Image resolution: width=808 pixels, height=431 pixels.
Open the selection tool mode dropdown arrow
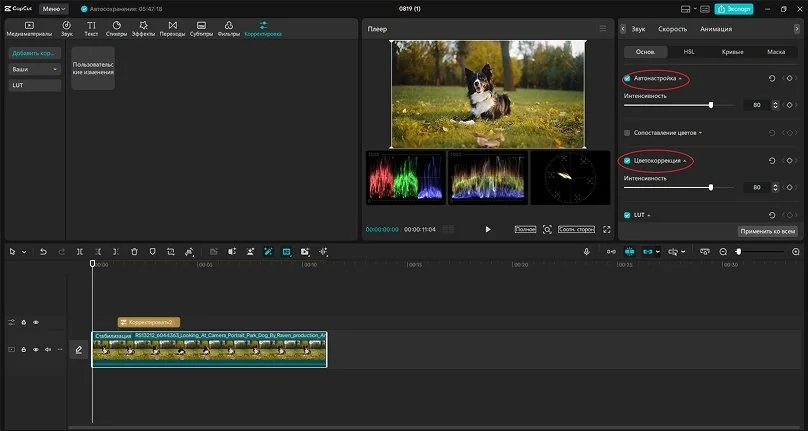(24, 252)
